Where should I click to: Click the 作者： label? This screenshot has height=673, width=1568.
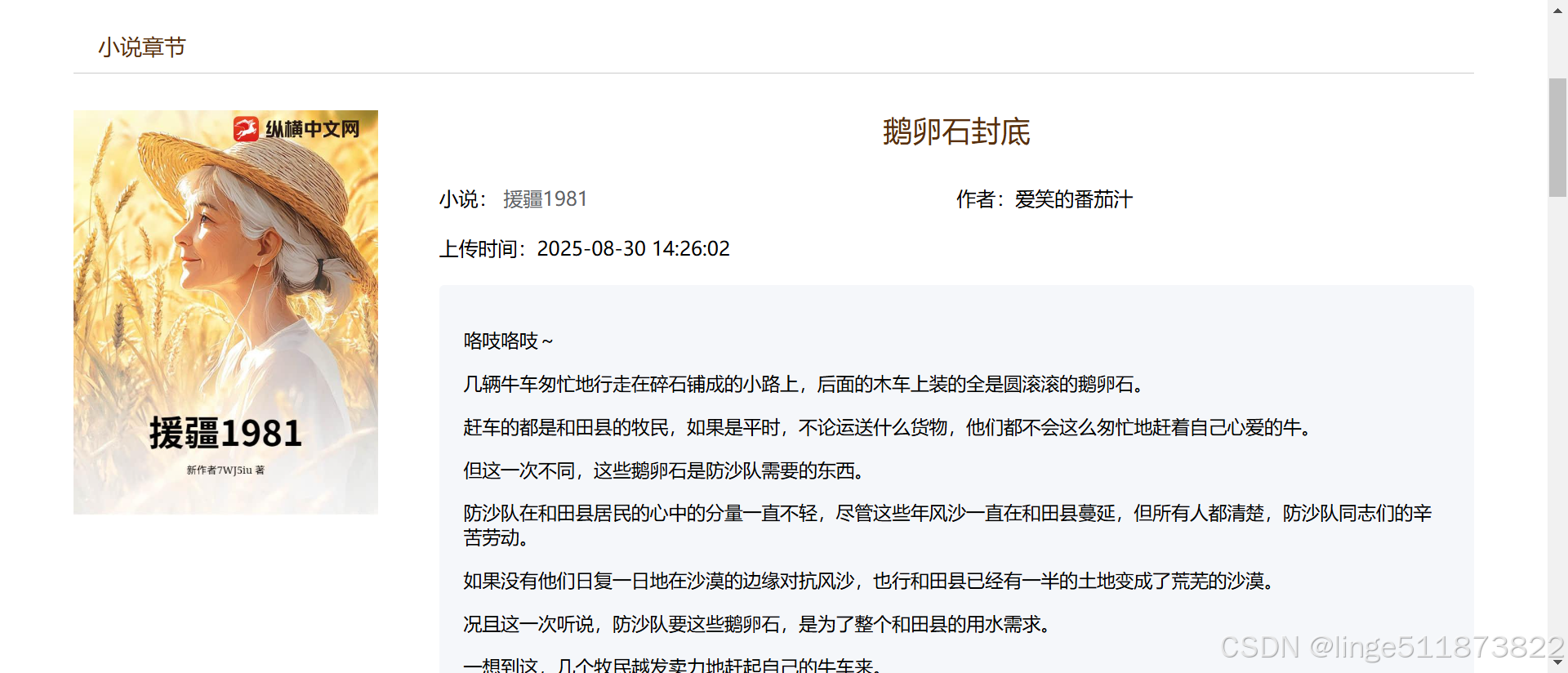point(981,199)
